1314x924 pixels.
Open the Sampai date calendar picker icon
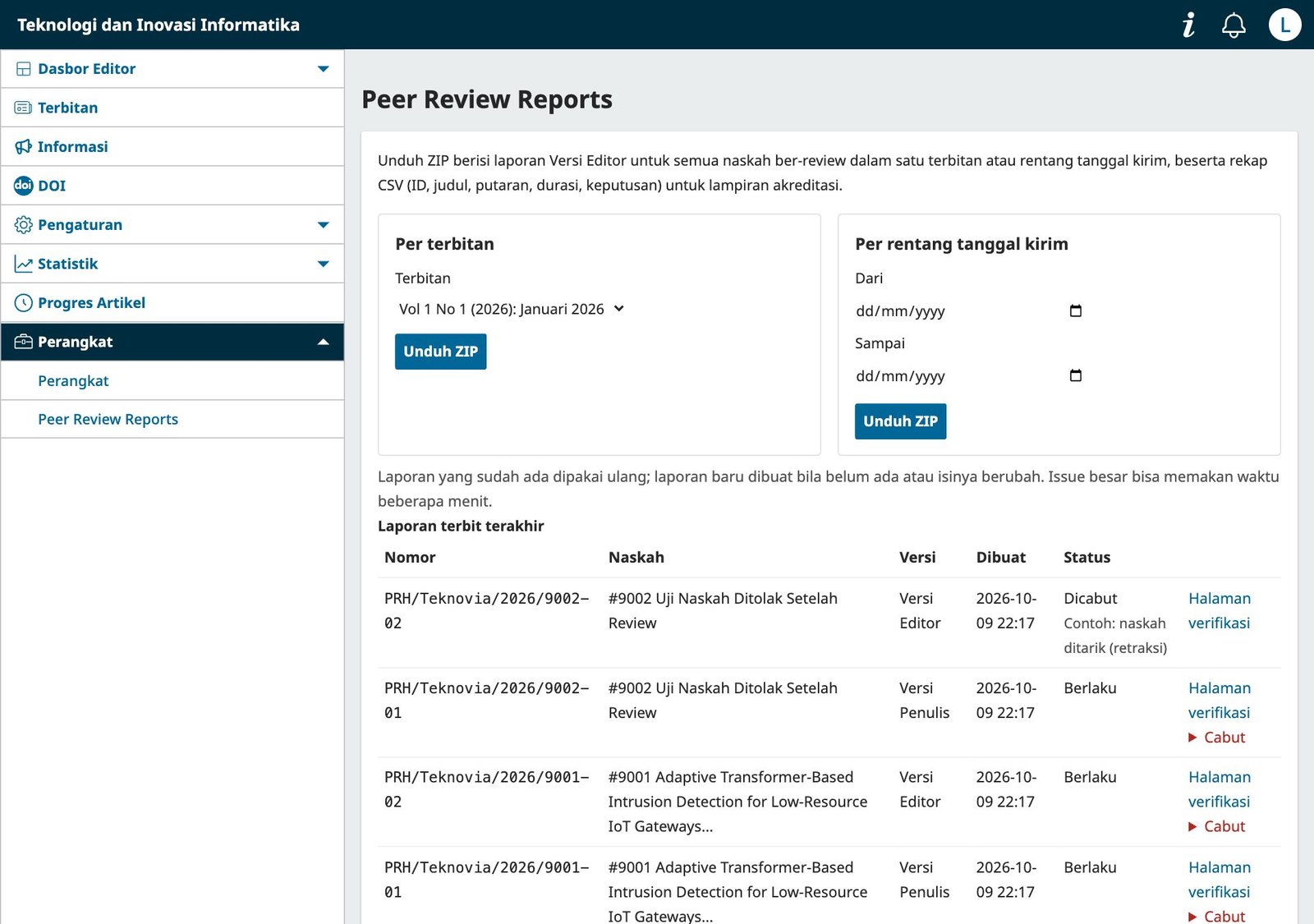tap(1075, 375)
